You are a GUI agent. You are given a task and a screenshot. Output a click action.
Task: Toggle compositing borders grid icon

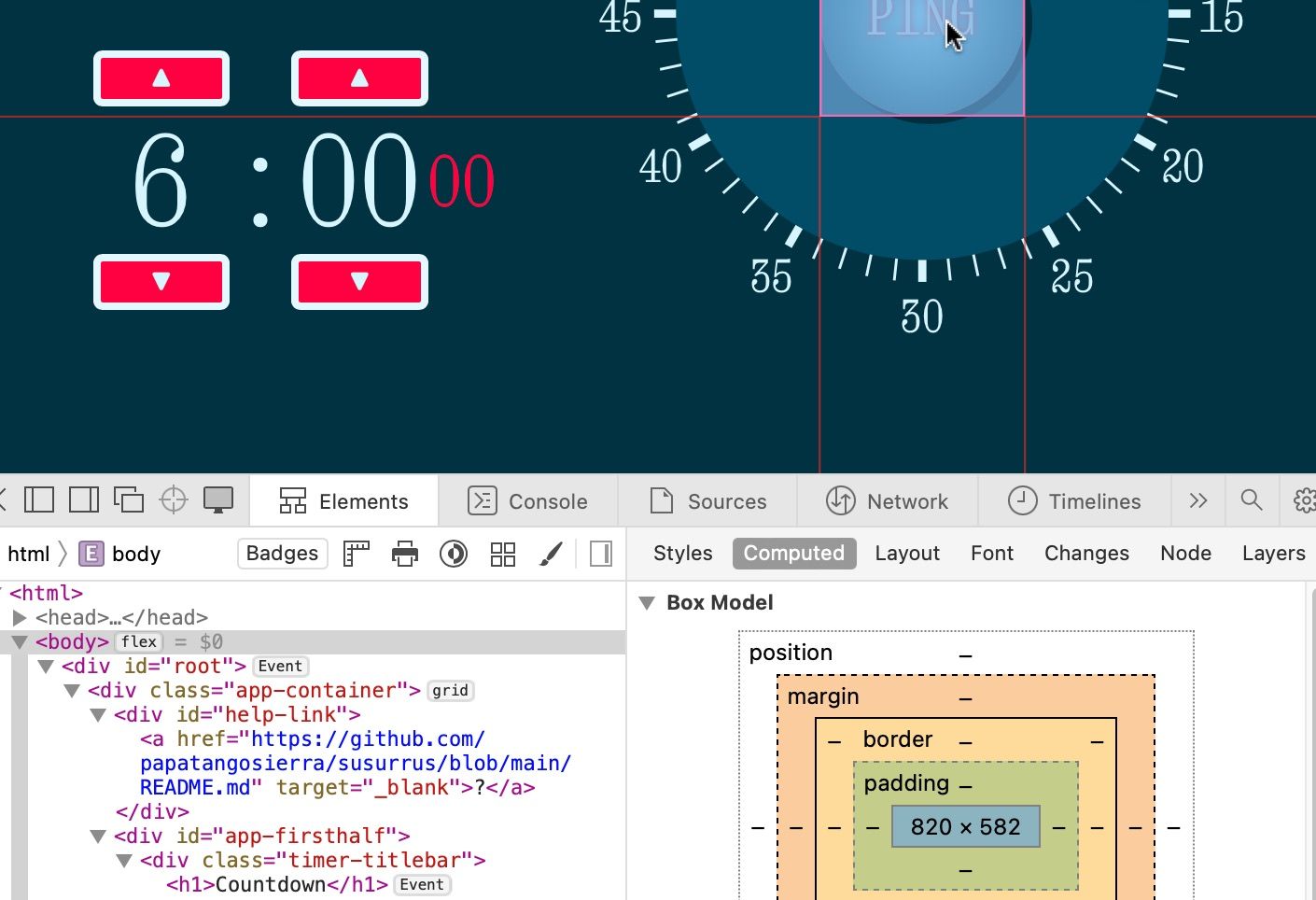[503, 554]
